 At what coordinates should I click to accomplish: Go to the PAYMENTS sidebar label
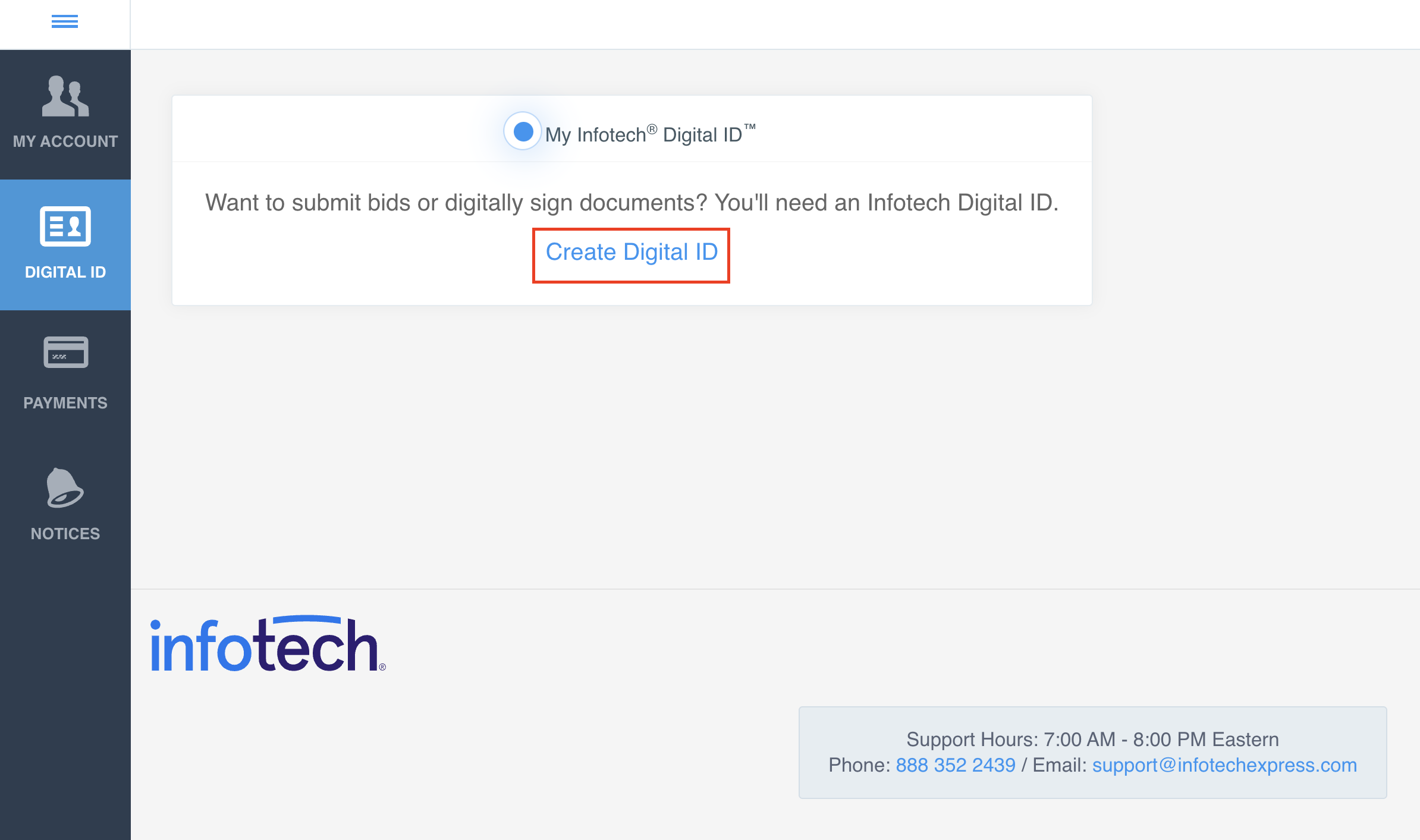65,403
